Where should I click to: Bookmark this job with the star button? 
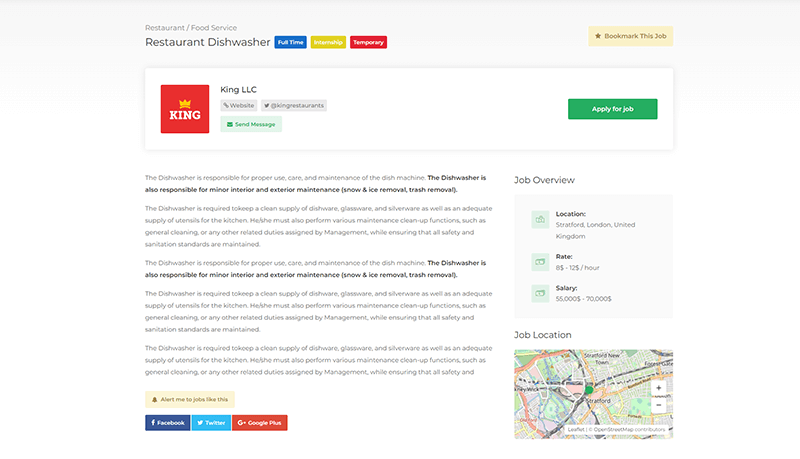[630, 36]
